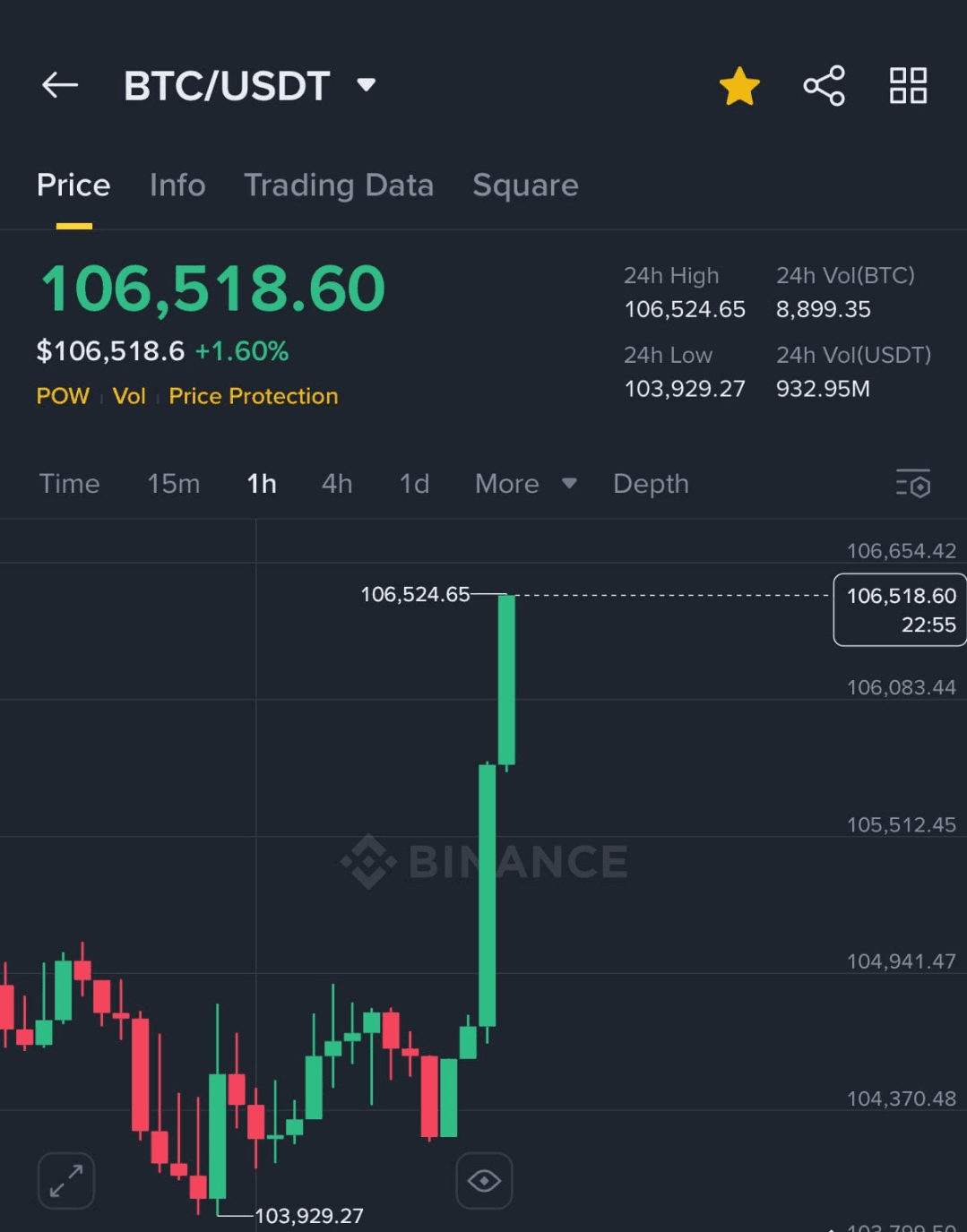967x1232 pixels.
Task: Tap the POW tag link
Action: 63,396
